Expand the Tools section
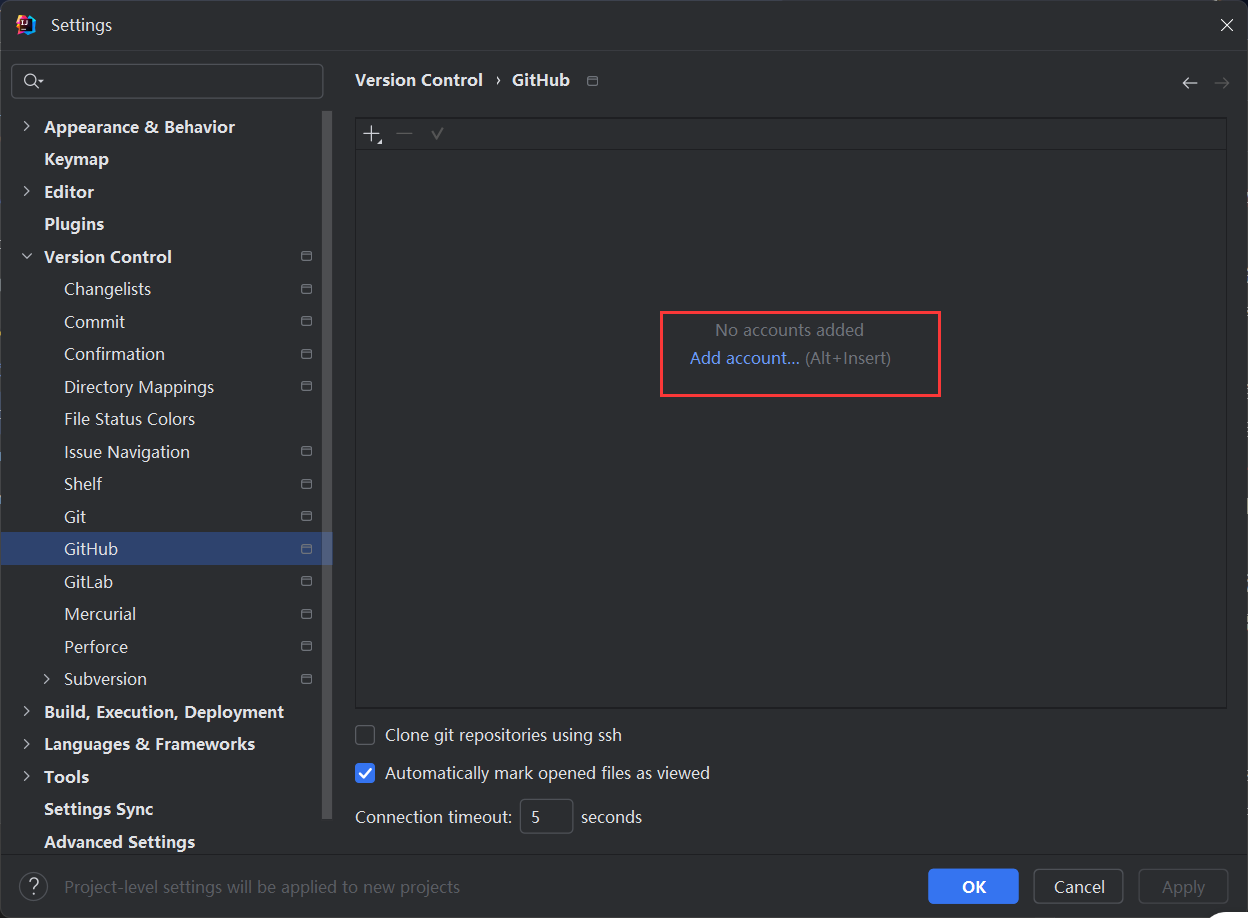 27,777
